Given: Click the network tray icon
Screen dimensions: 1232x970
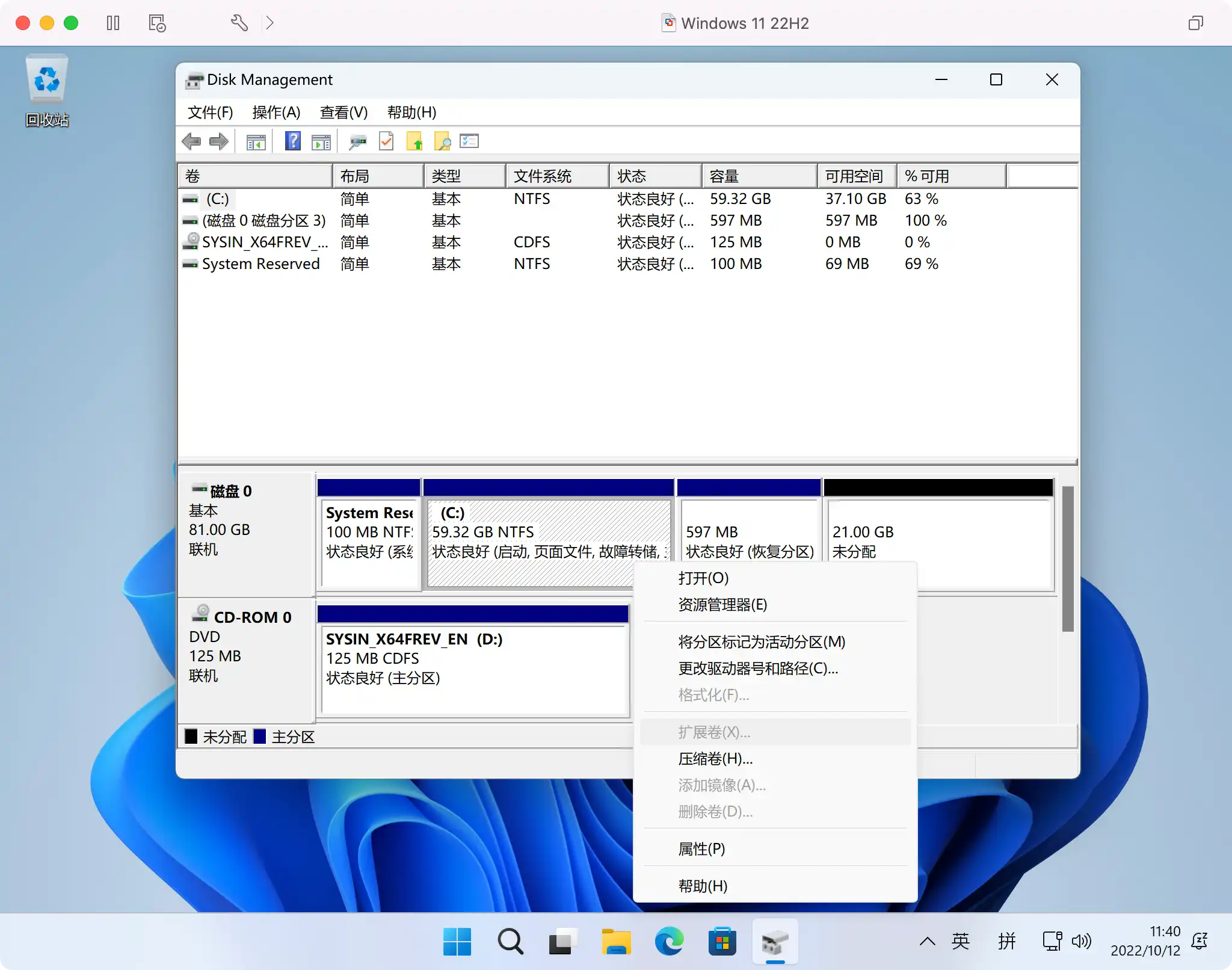Looking at the screenshot, I should click(x=1052, y=941).
